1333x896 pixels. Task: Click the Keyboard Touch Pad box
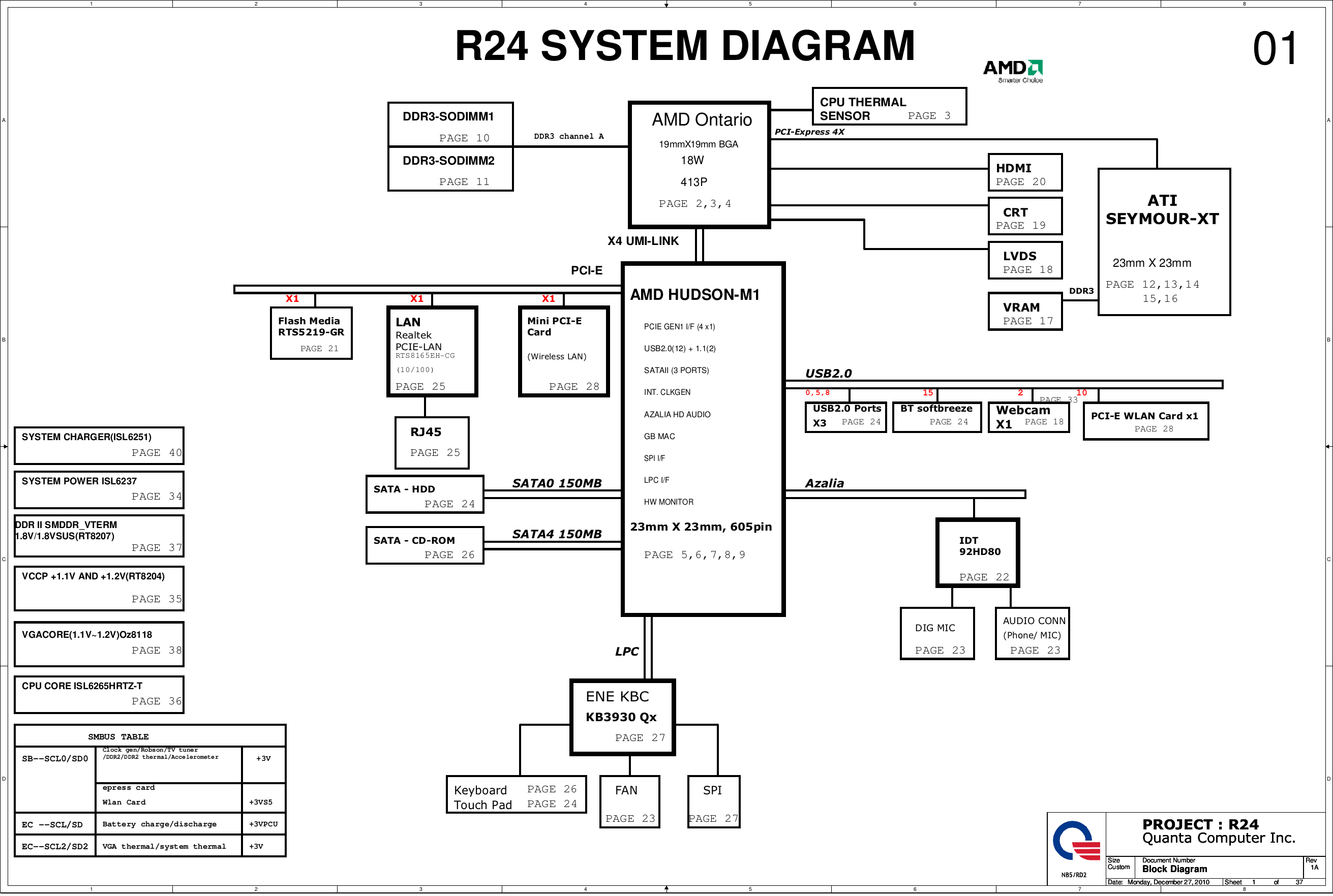point(516,794)
